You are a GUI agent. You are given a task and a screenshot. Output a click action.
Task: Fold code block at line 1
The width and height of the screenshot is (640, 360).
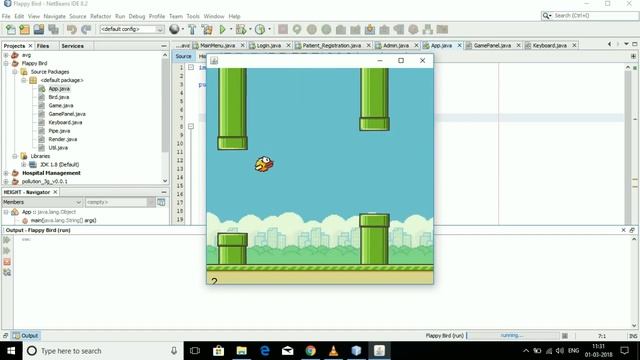[x=191, y=67]
